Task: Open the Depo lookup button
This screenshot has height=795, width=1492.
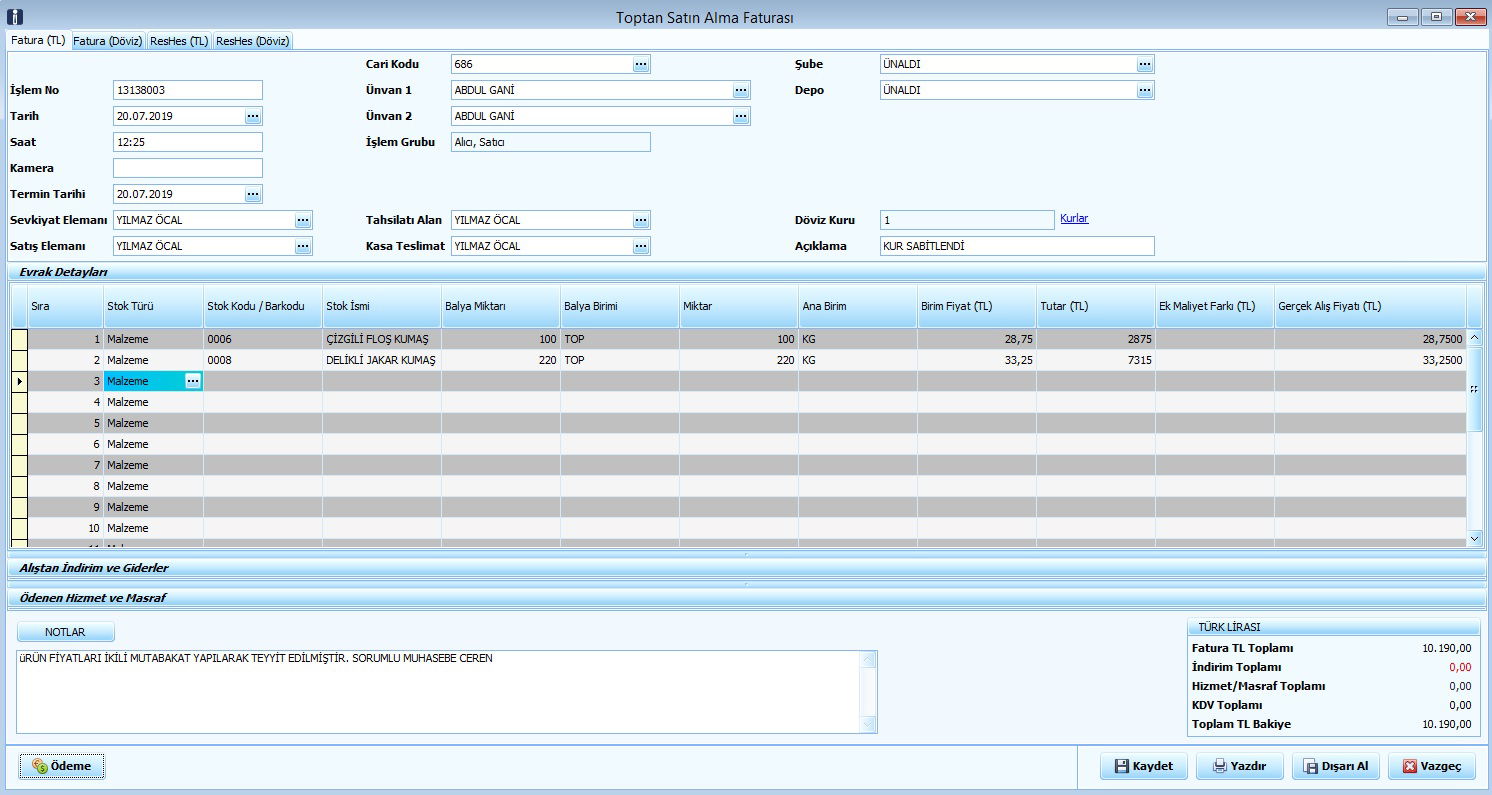Action: pyautogui.click(x=1144, y=90)
